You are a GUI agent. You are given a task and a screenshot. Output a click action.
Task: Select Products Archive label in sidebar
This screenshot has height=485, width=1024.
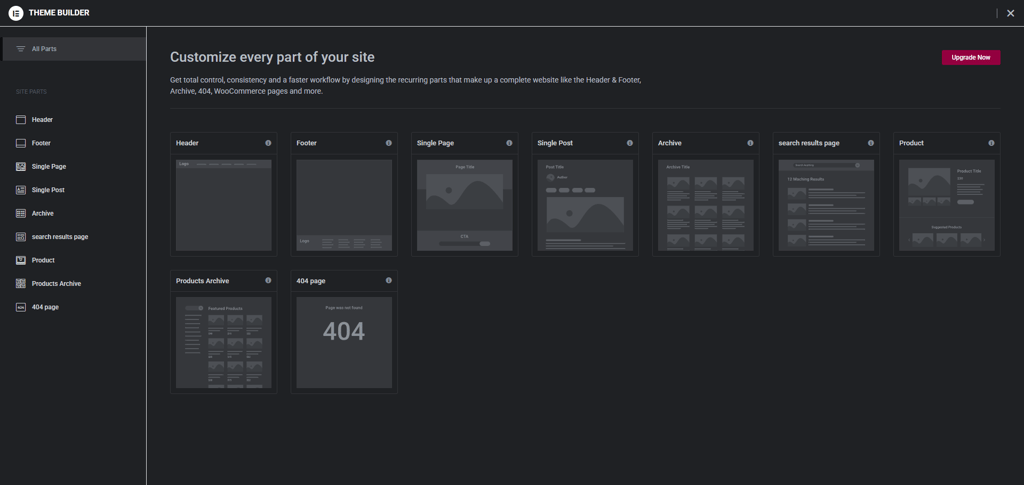click(x=57, y=283)
